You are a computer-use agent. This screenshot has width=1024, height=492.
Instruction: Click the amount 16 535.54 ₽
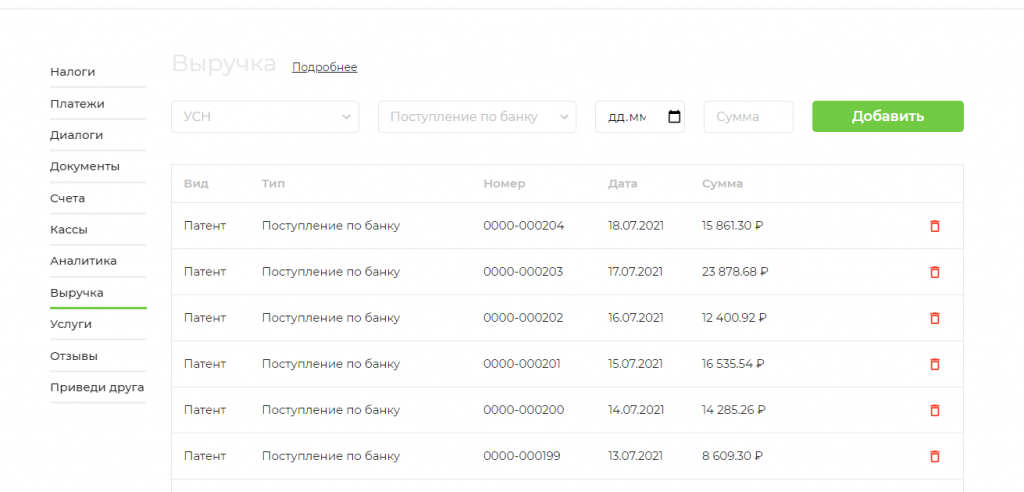(x=733, y=364)
